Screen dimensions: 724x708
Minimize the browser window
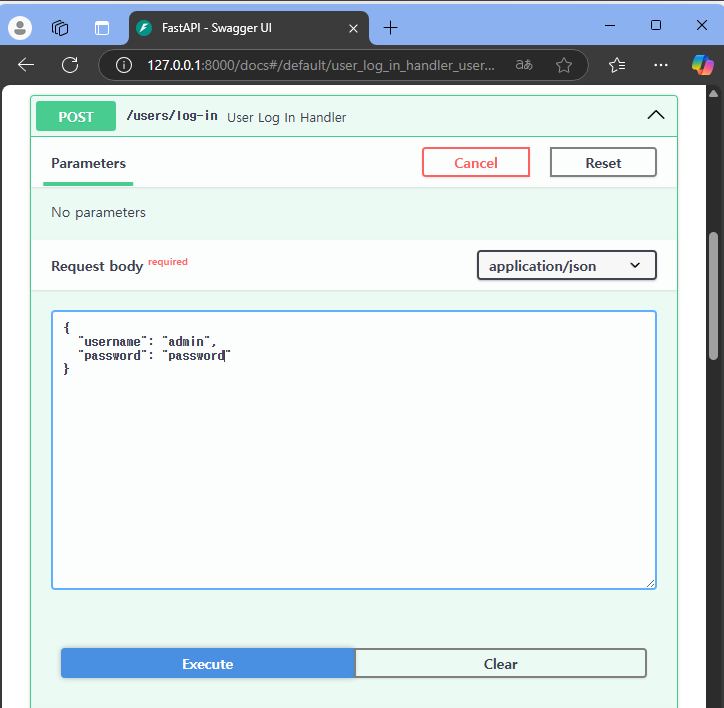[610, 25]
